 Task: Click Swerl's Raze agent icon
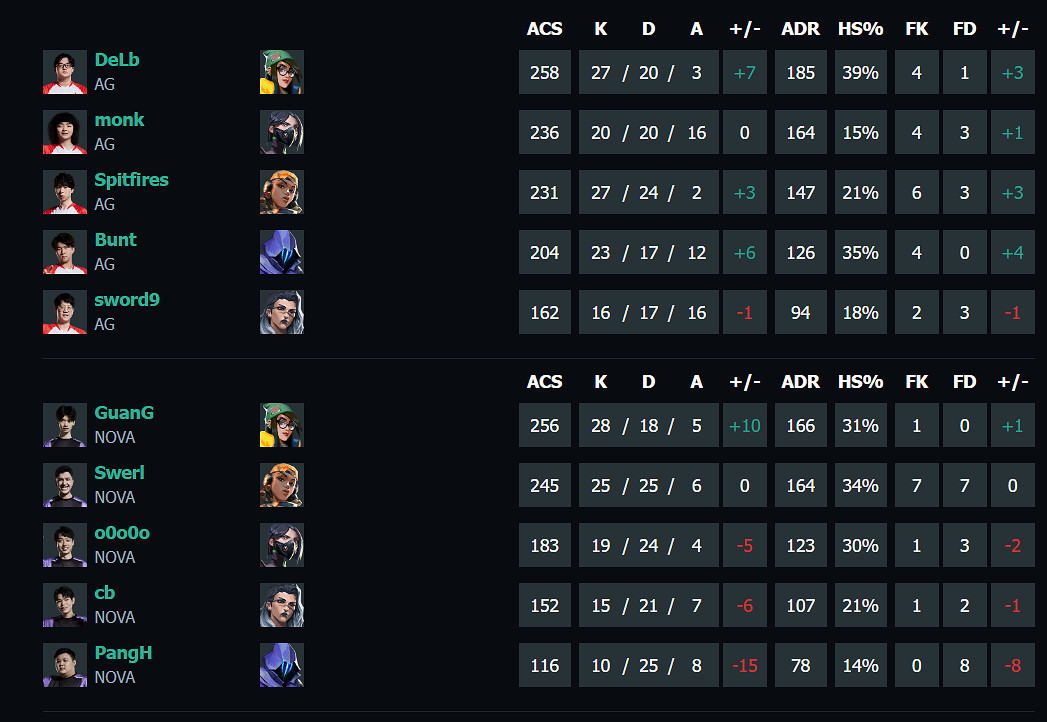tap(281, 485)
